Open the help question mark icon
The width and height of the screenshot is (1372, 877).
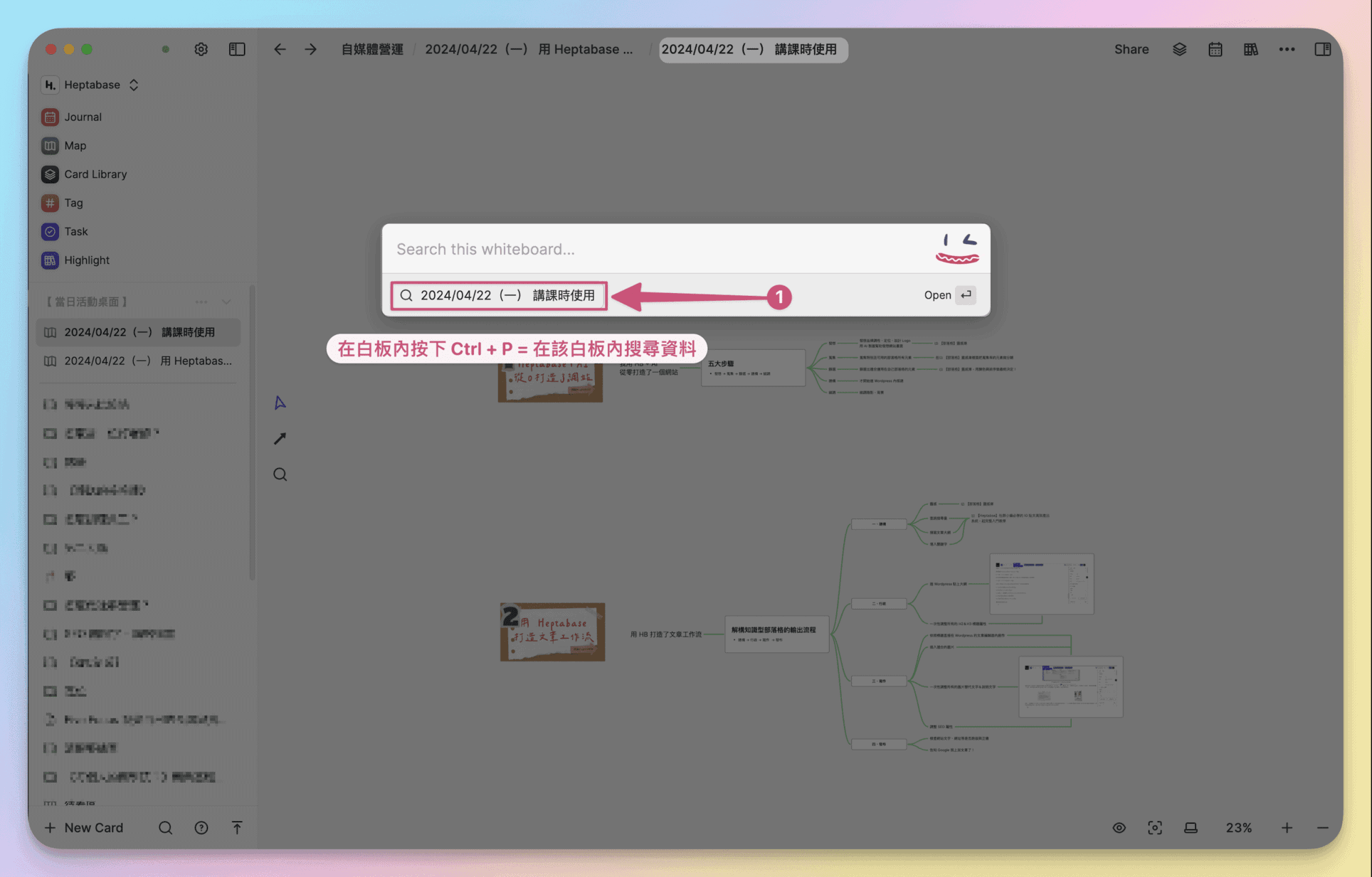coord(201,827)
